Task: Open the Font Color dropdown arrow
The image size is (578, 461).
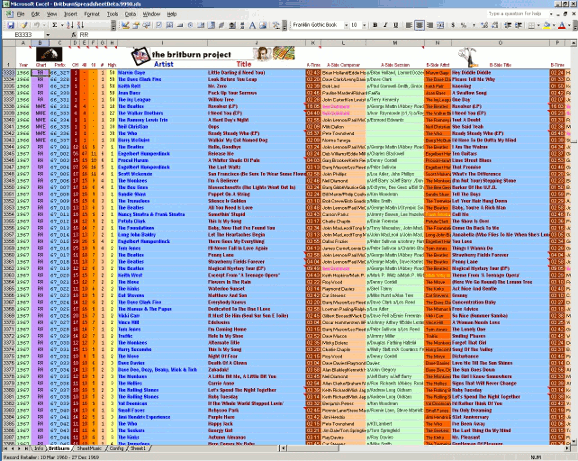Action: click(x=569, y=25)
